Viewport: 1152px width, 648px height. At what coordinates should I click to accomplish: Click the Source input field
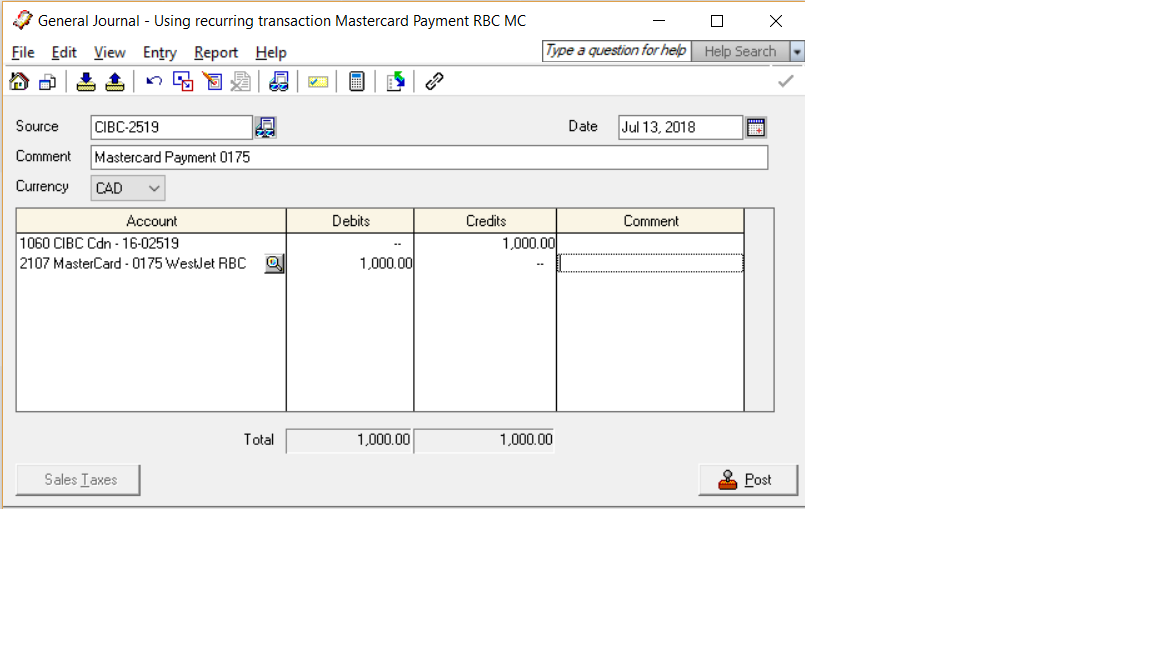171,127
